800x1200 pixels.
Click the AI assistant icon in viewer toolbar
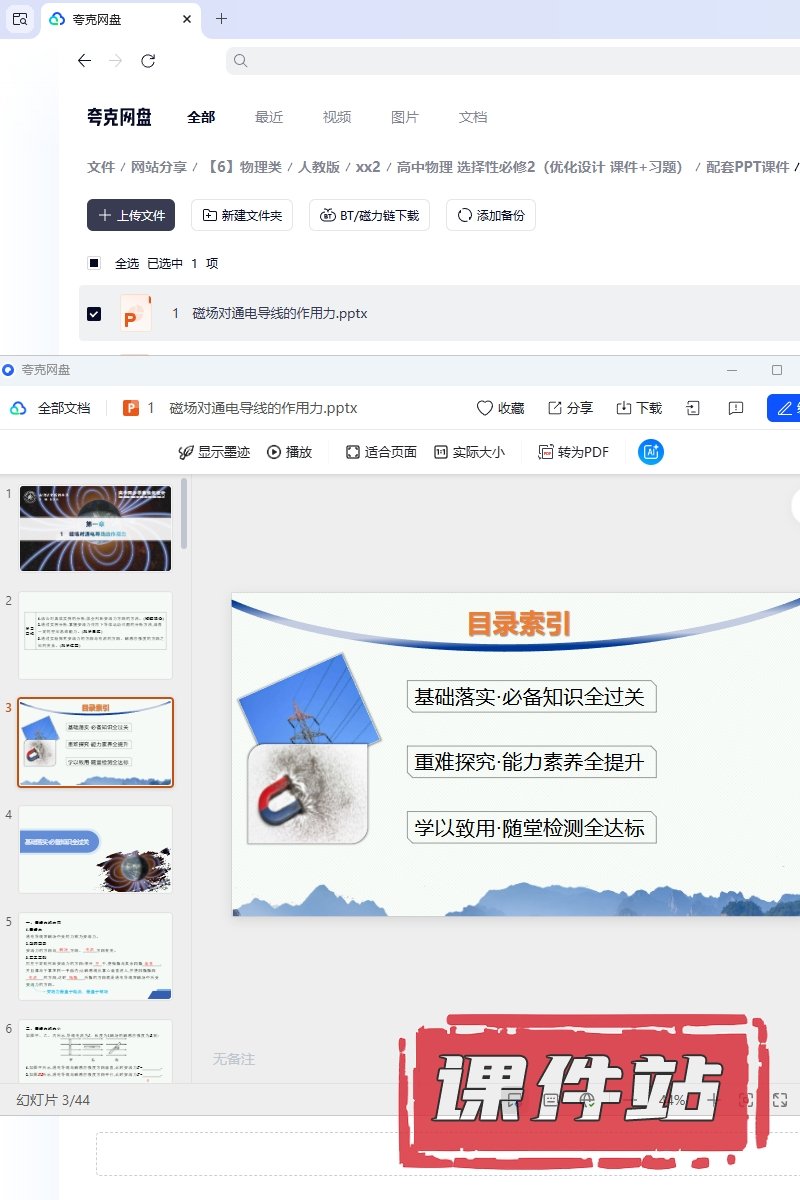point(651,452)
